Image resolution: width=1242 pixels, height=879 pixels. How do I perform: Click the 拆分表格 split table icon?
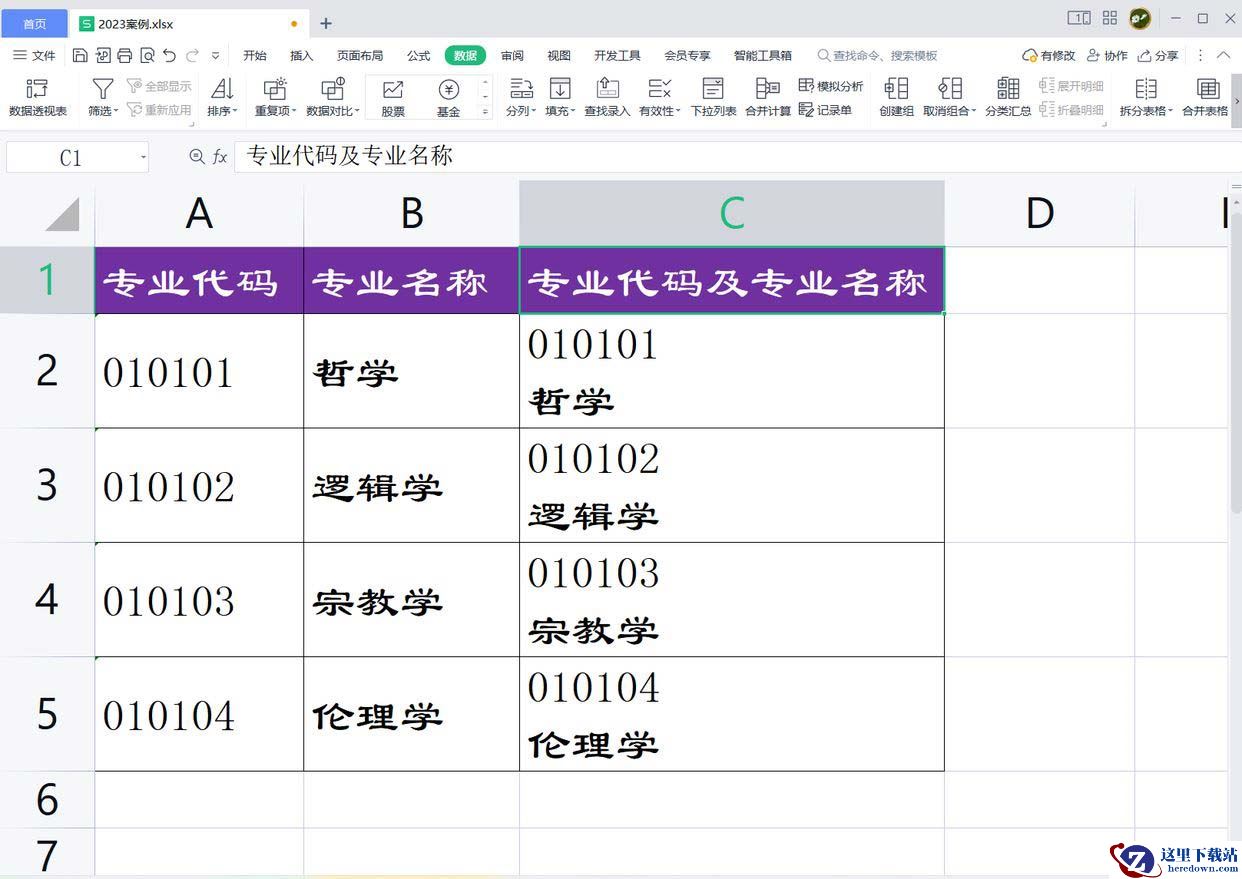pyautogui.click(x=1146, y=89)
